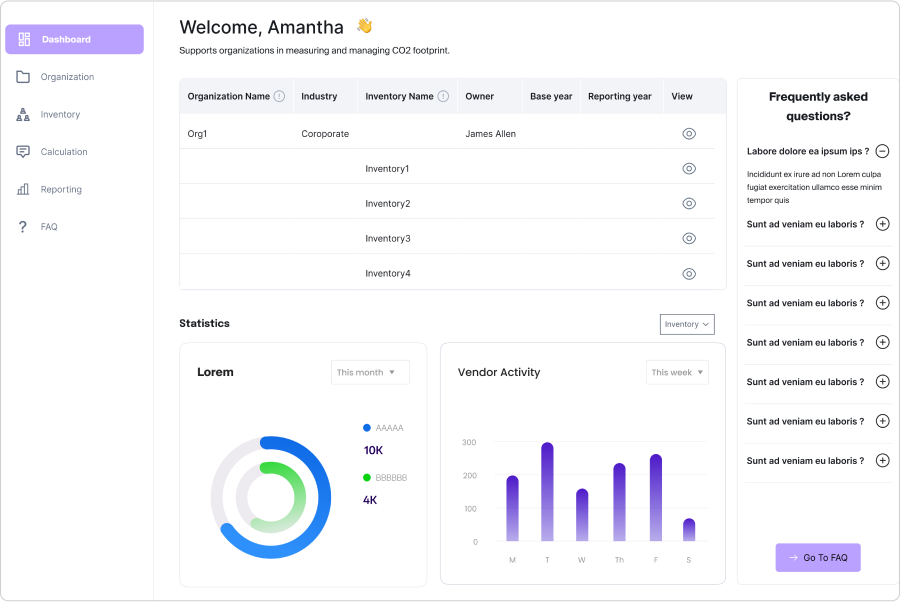The width and height of the screenshot is (900, 602).
Task: Go to the Calculation section
Action: [x=63, y=152]
